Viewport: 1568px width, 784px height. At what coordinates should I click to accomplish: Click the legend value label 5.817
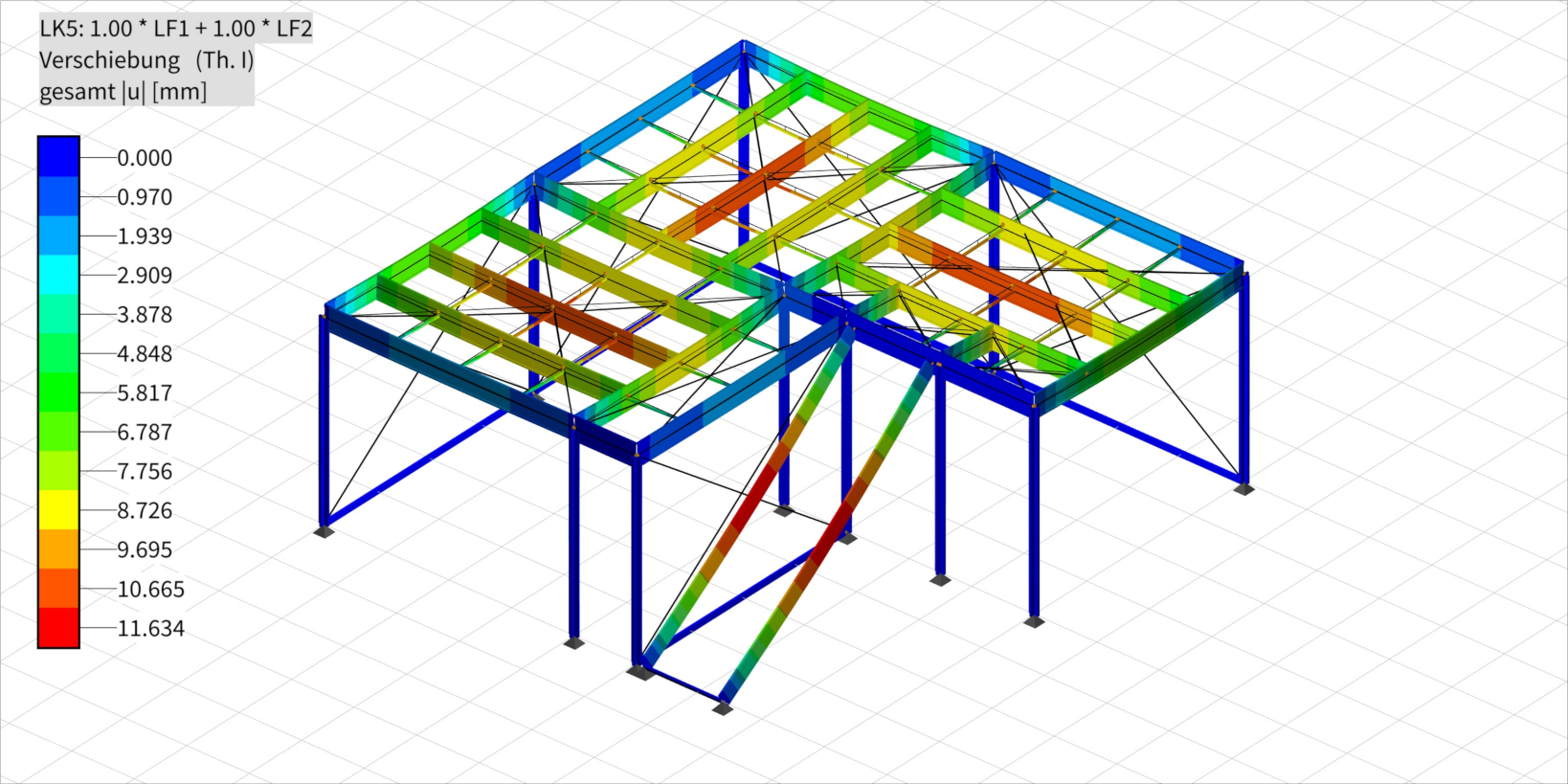pyautogui.click(x=145, y=393)
